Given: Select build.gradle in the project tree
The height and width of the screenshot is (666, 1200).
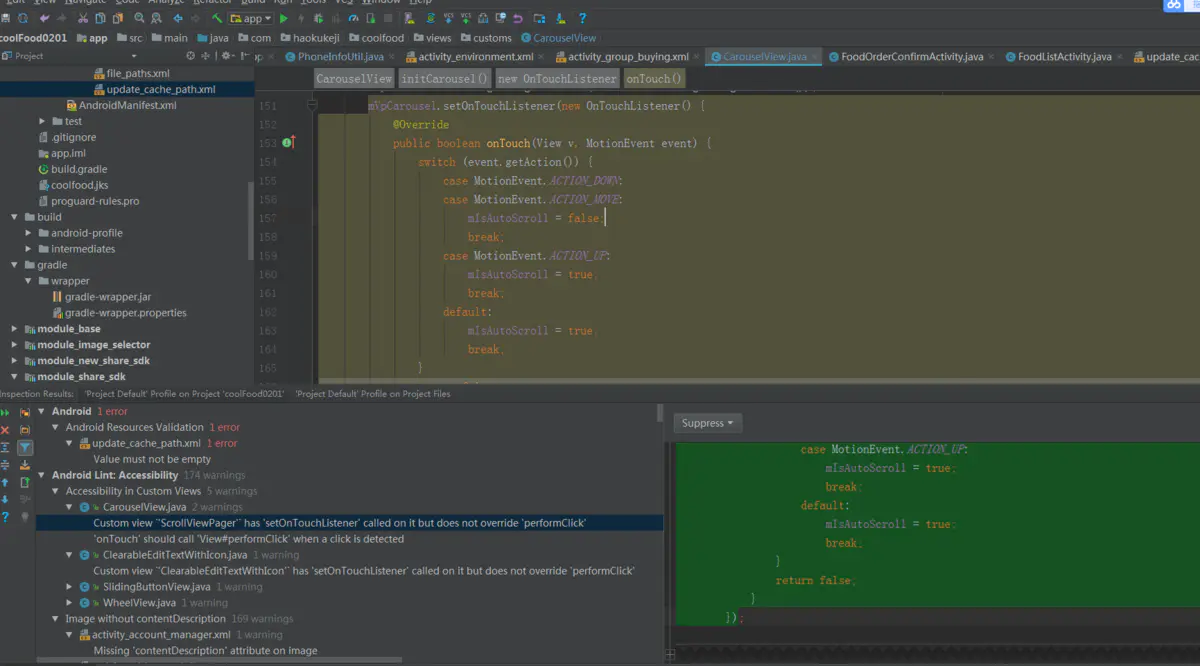Looking at the screenshot, I should pyautogui.click(x=71, y=169).
